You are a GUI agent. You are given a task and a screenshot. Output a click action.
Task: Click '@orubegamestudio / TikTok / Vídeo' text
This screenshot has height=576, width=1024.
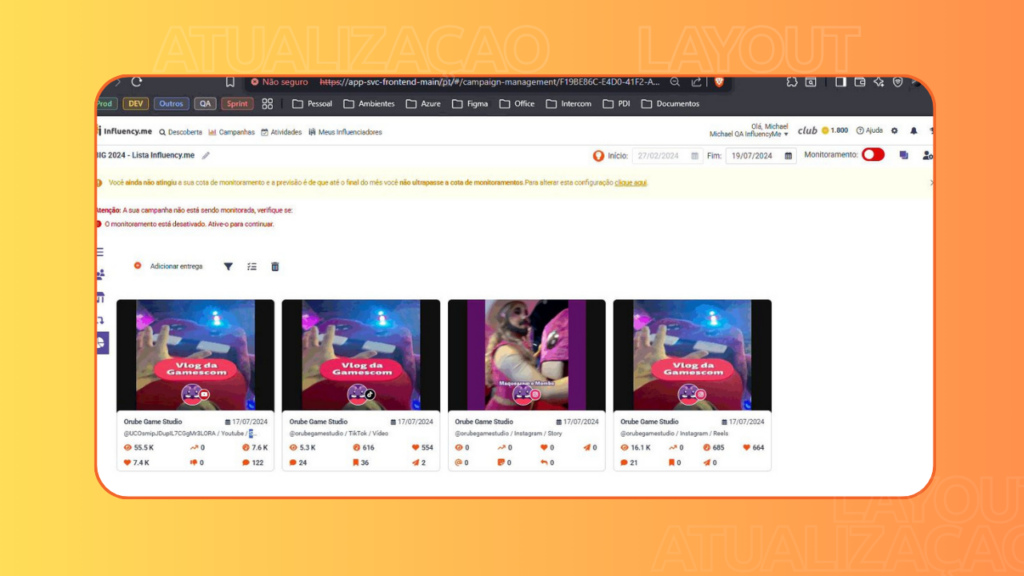coord(338,434)
